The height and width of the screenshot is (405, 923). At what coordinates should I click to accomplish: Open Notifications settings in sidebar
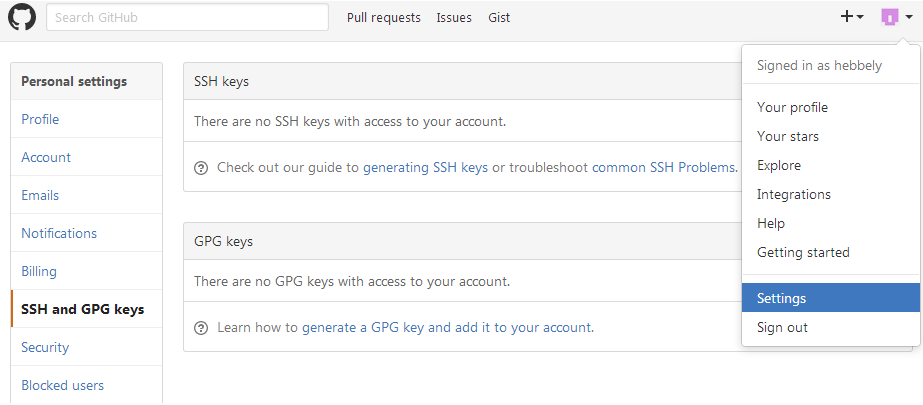click(59, 233)
